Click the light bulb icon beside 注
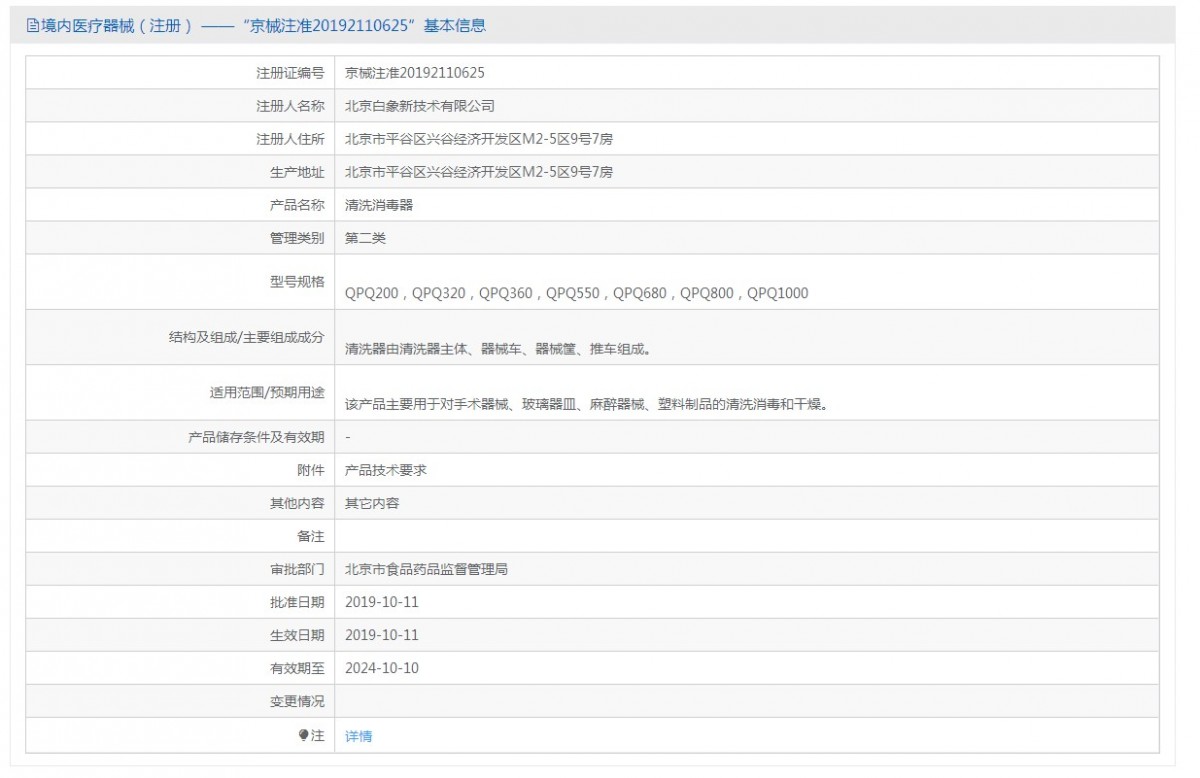1200x778 pixels. point(304,735)
